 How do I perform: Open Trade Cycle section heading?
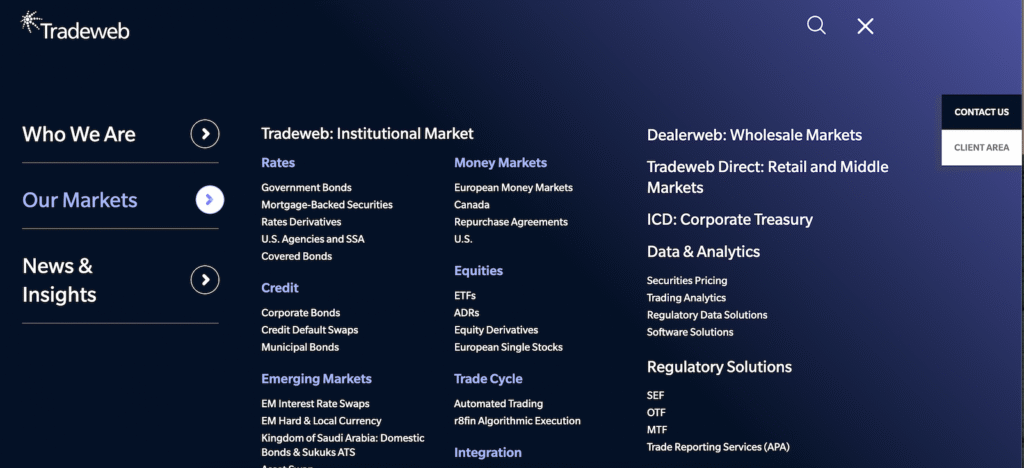tap(488, 379)
